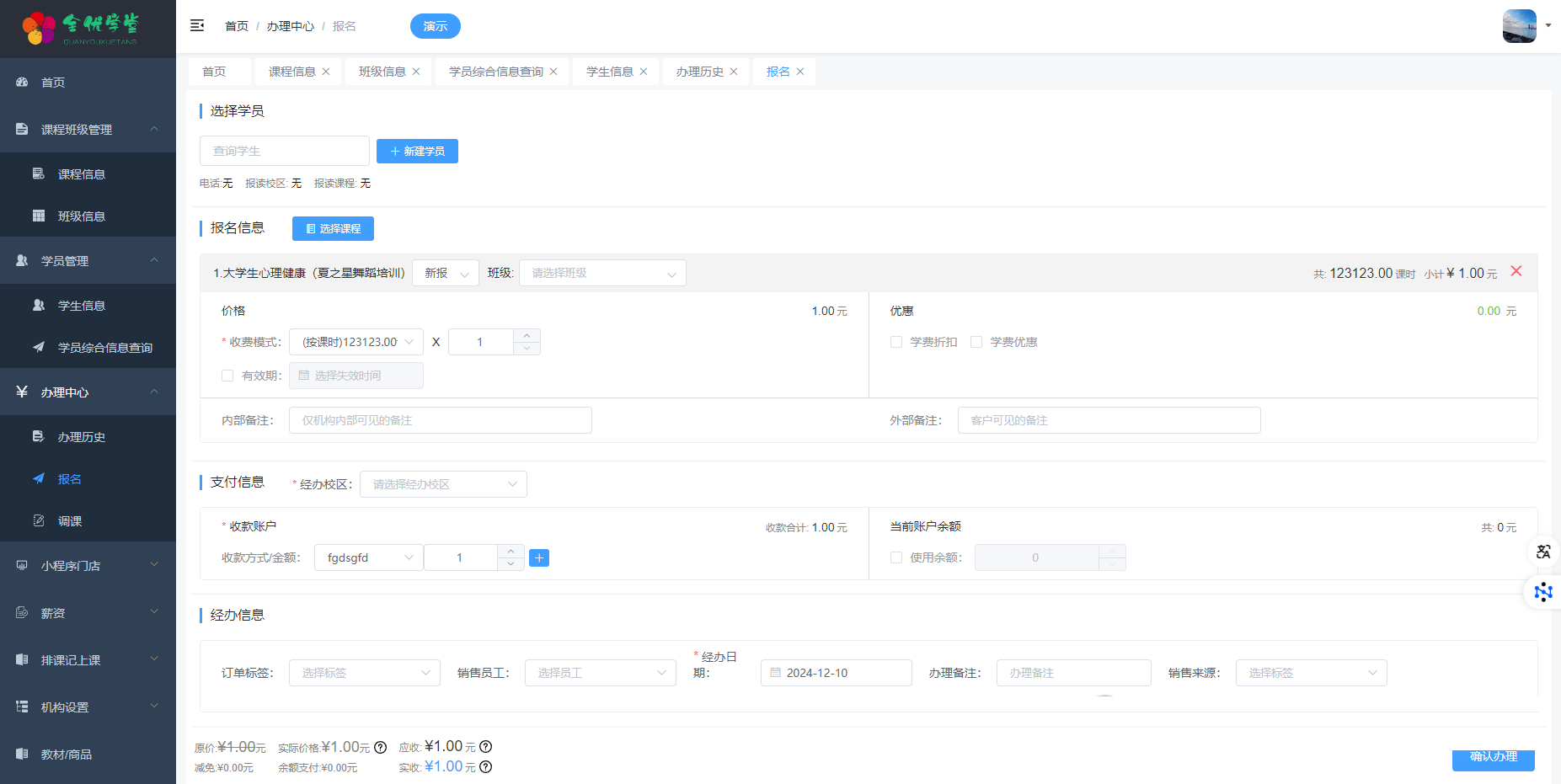Click help icon next to 应收 amount

coord(486,747)
